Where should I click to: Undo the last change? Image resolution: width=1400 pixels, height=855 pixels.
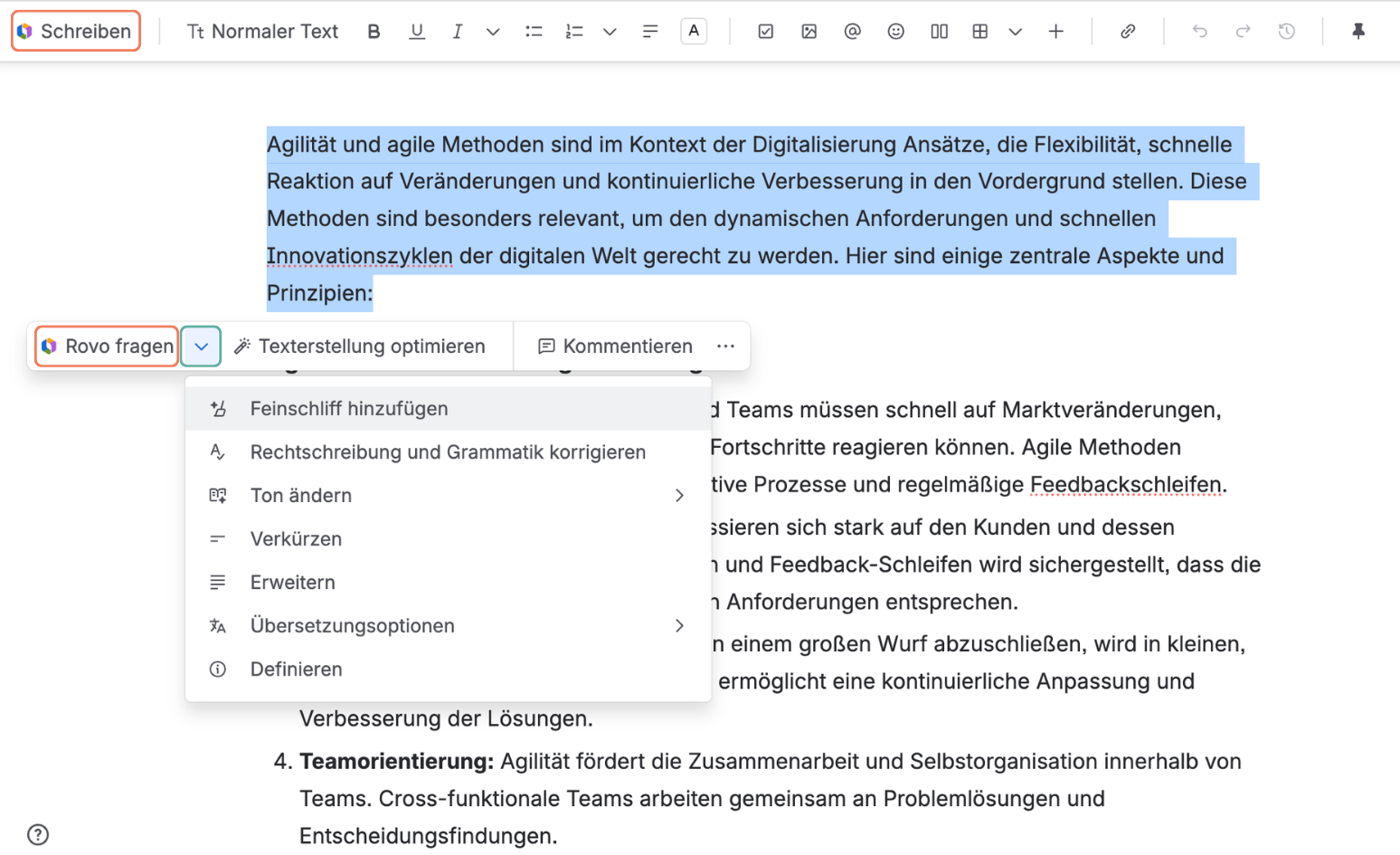[1200, 32]
